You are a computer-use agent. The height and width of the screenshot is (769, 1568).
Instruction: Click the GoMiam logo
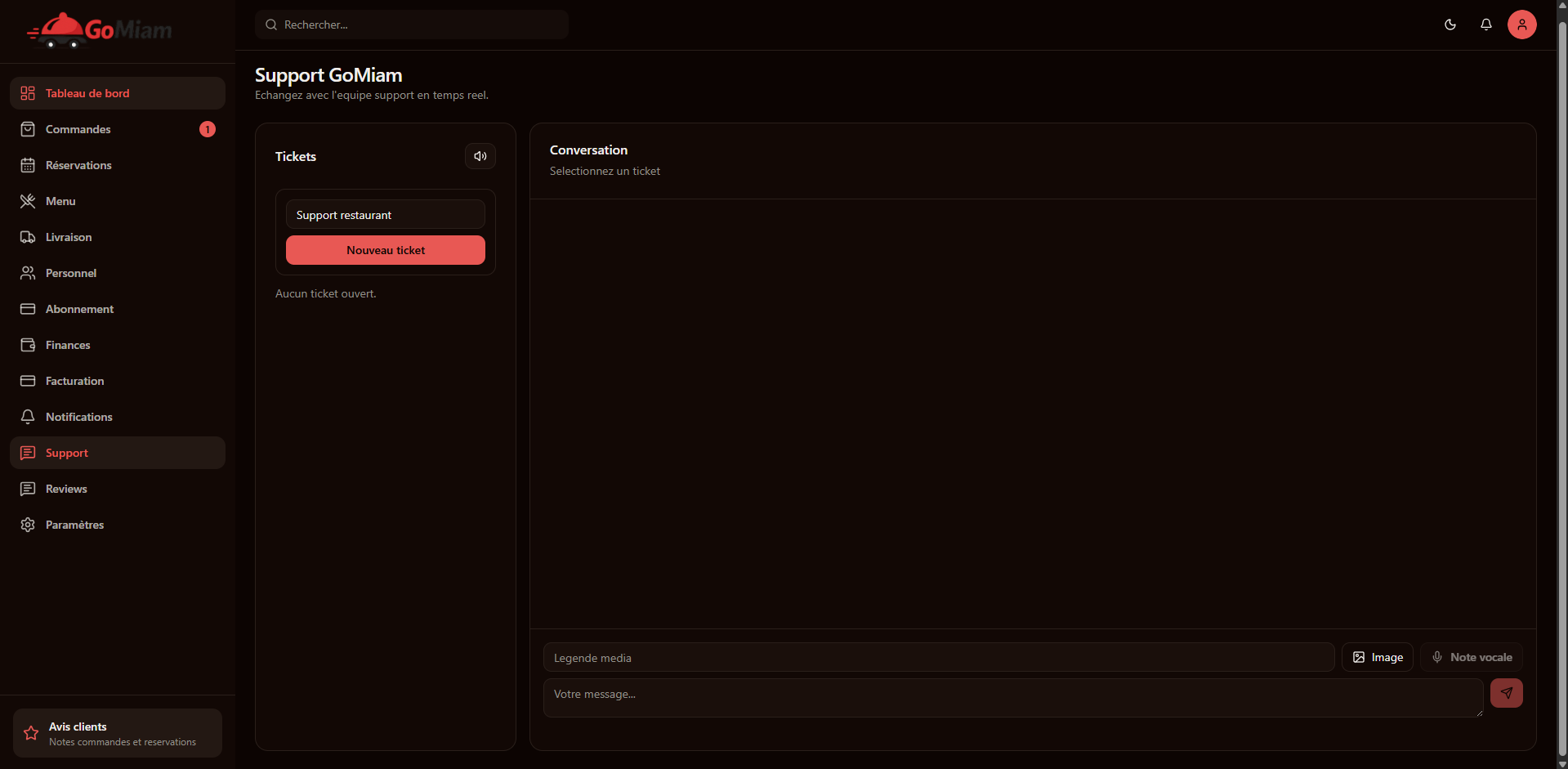pyautogui.click(x=100, y=30)
